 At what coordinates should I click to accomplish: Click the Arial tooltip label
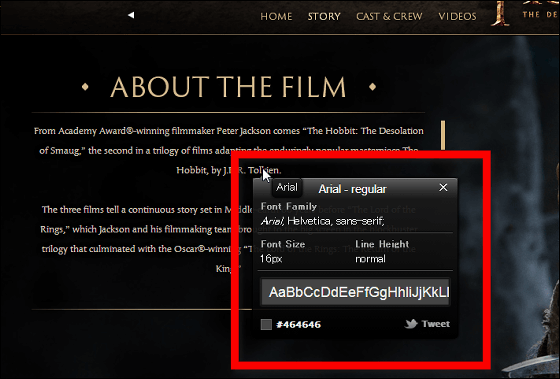[x=287, y=187]
